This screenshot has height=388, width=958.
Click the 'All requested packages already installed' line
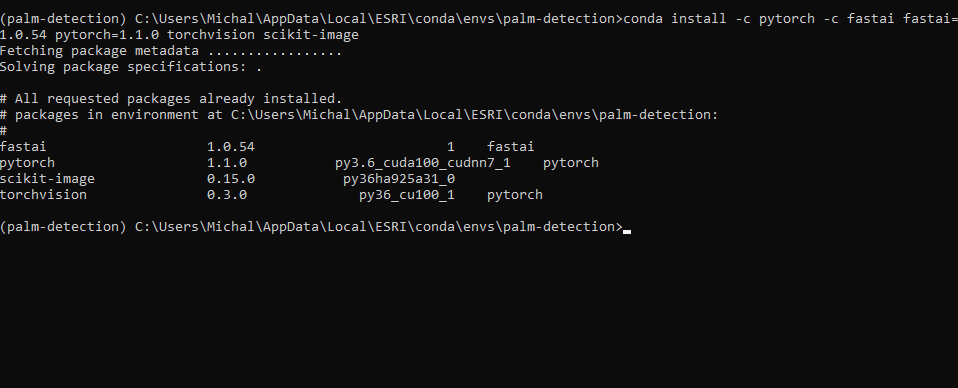point(171,98)
